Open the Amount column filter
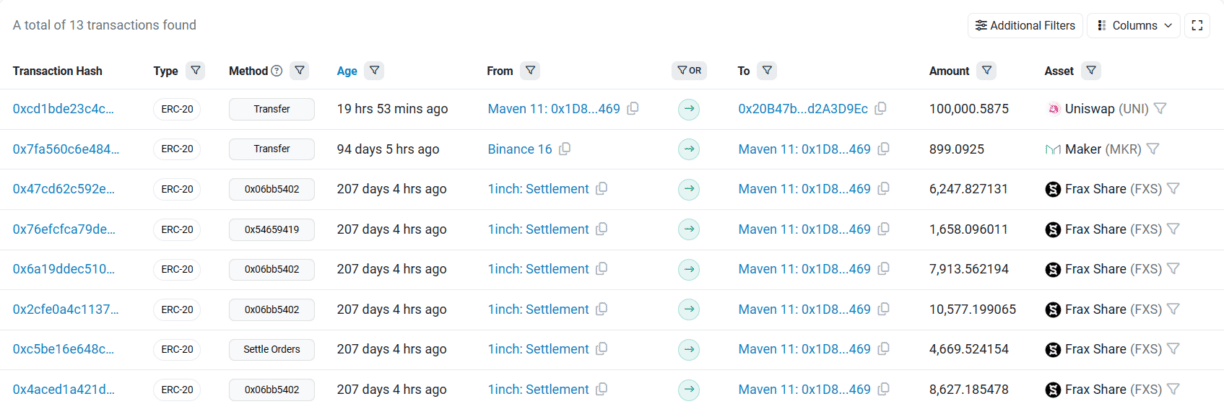Viewport: 1224px width, 404px height. point(987,71)
